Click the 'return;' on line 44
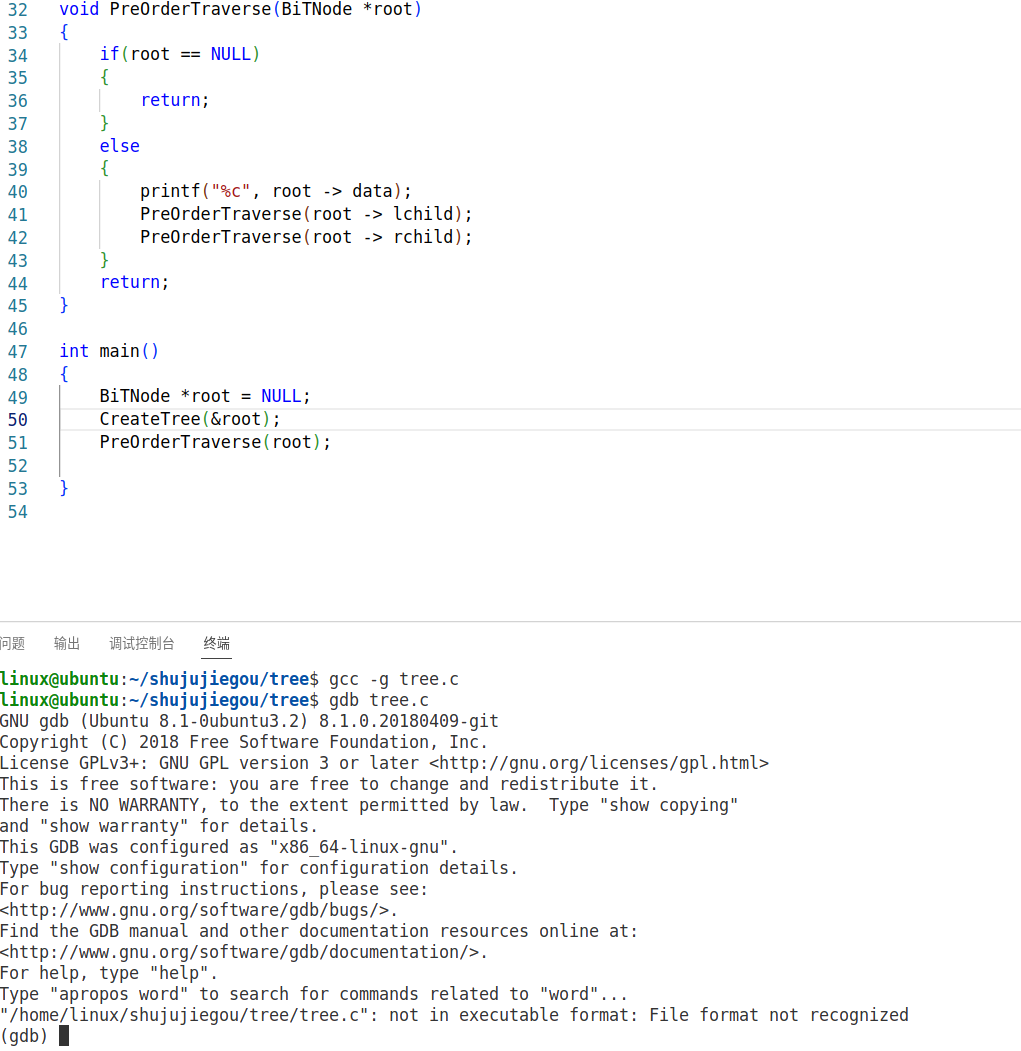 (x=134, y=282)
